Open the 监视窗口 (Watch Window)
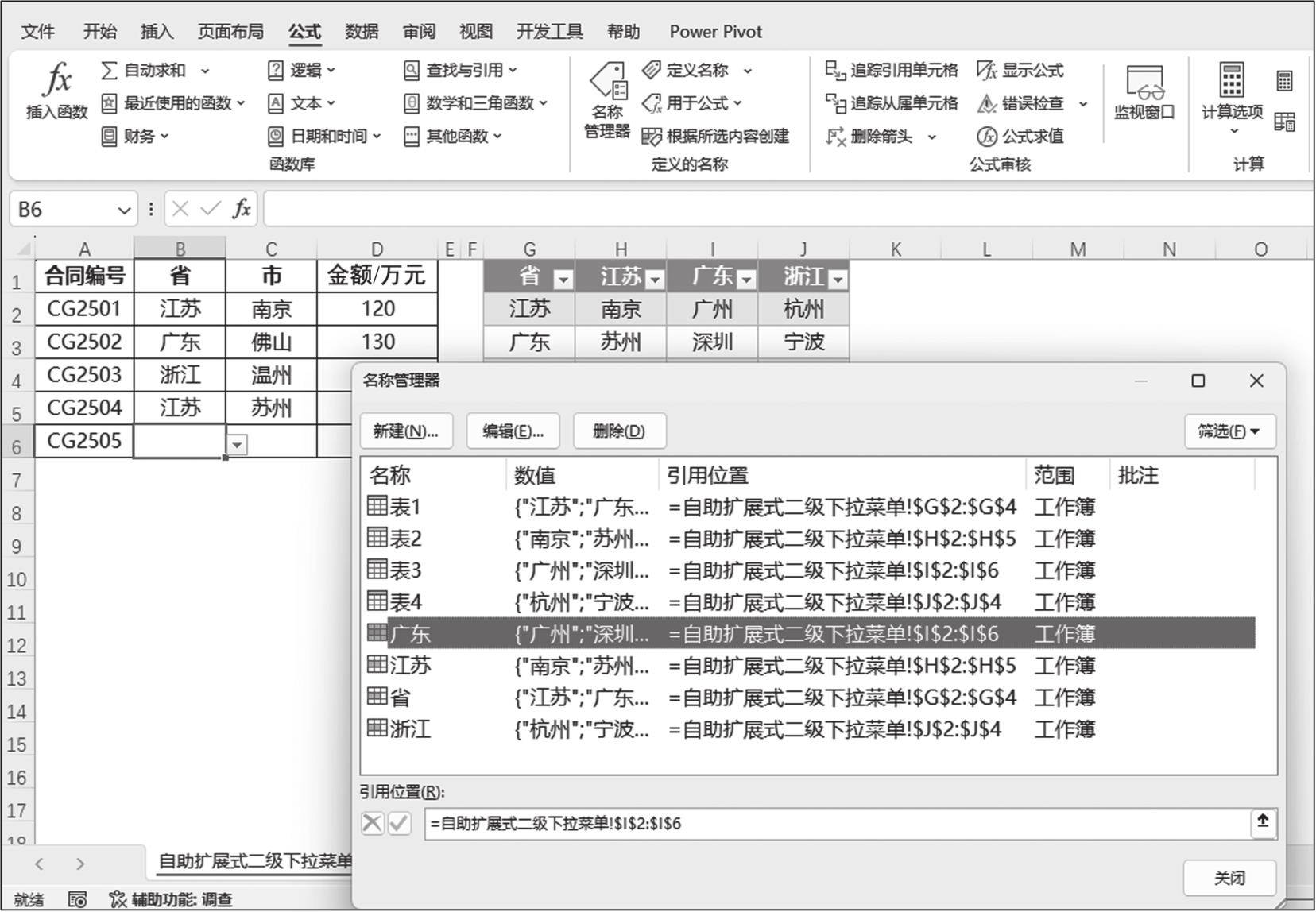The width and height of the screenshot is (1316, 912). (x=1144, y=83)
